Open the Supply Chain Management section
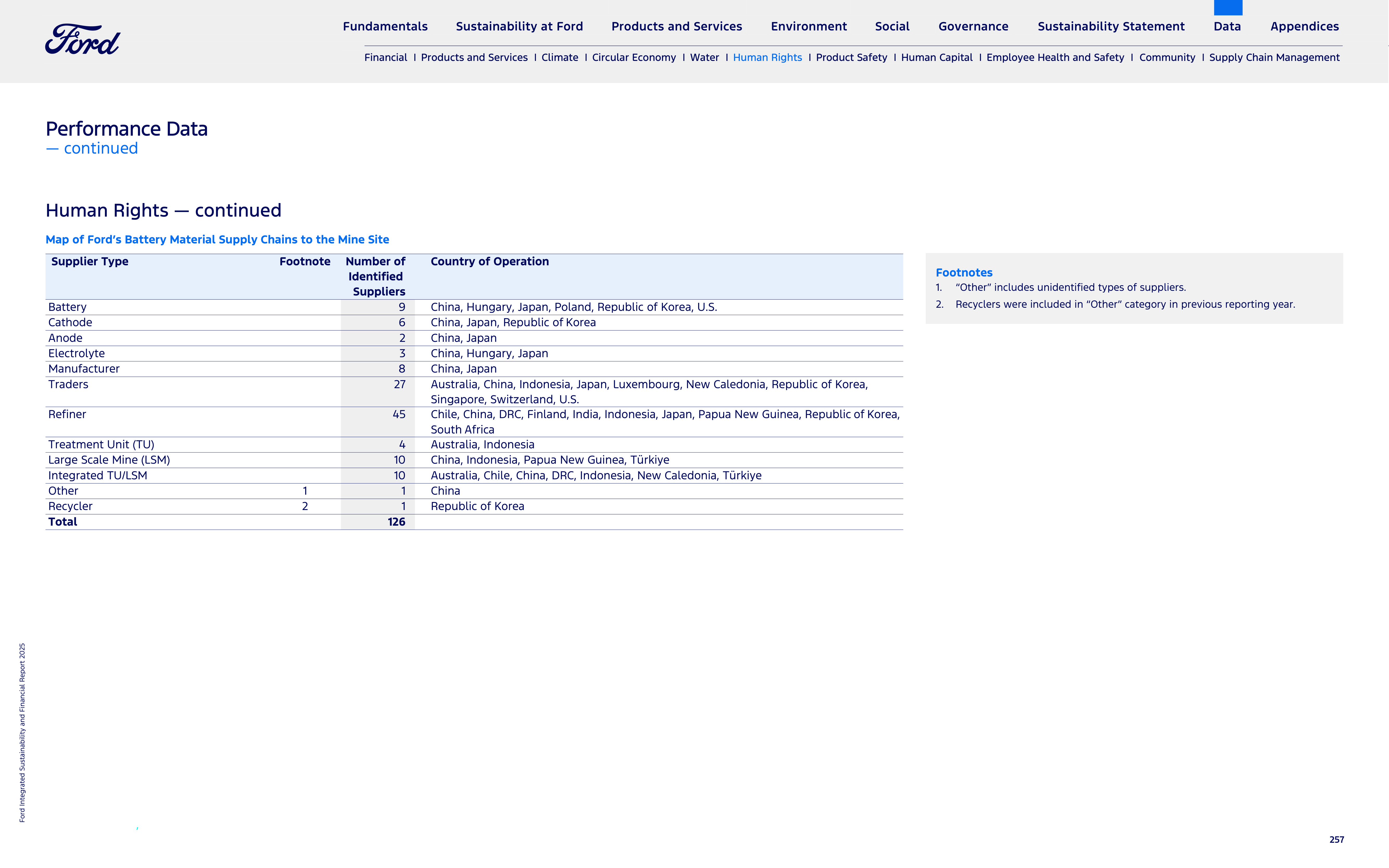This screenshot has height=868, width=1389. coord(1274,58)
